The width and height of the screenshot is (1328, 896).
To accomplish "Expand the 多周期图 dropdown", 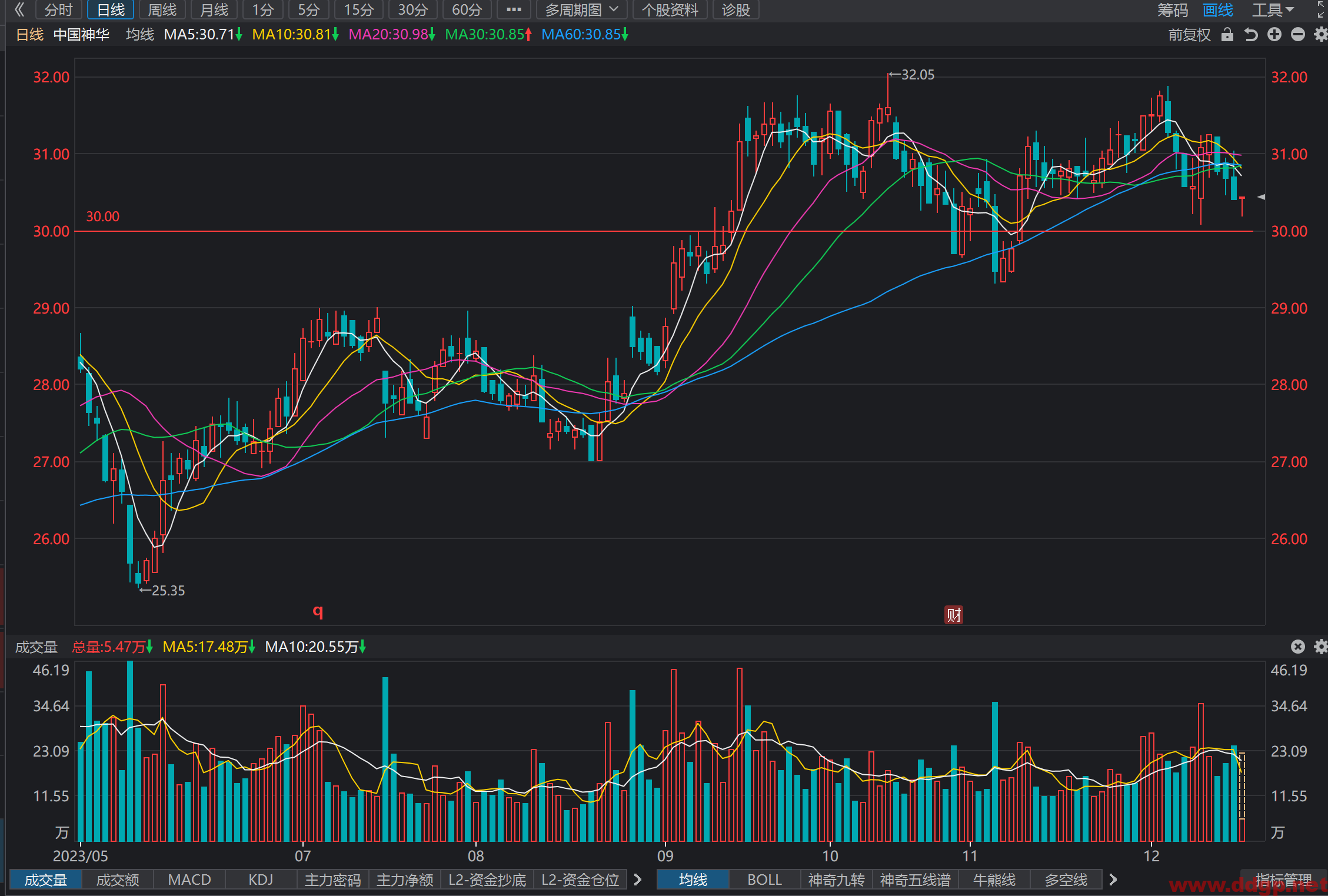I will [x=581, y=10].
